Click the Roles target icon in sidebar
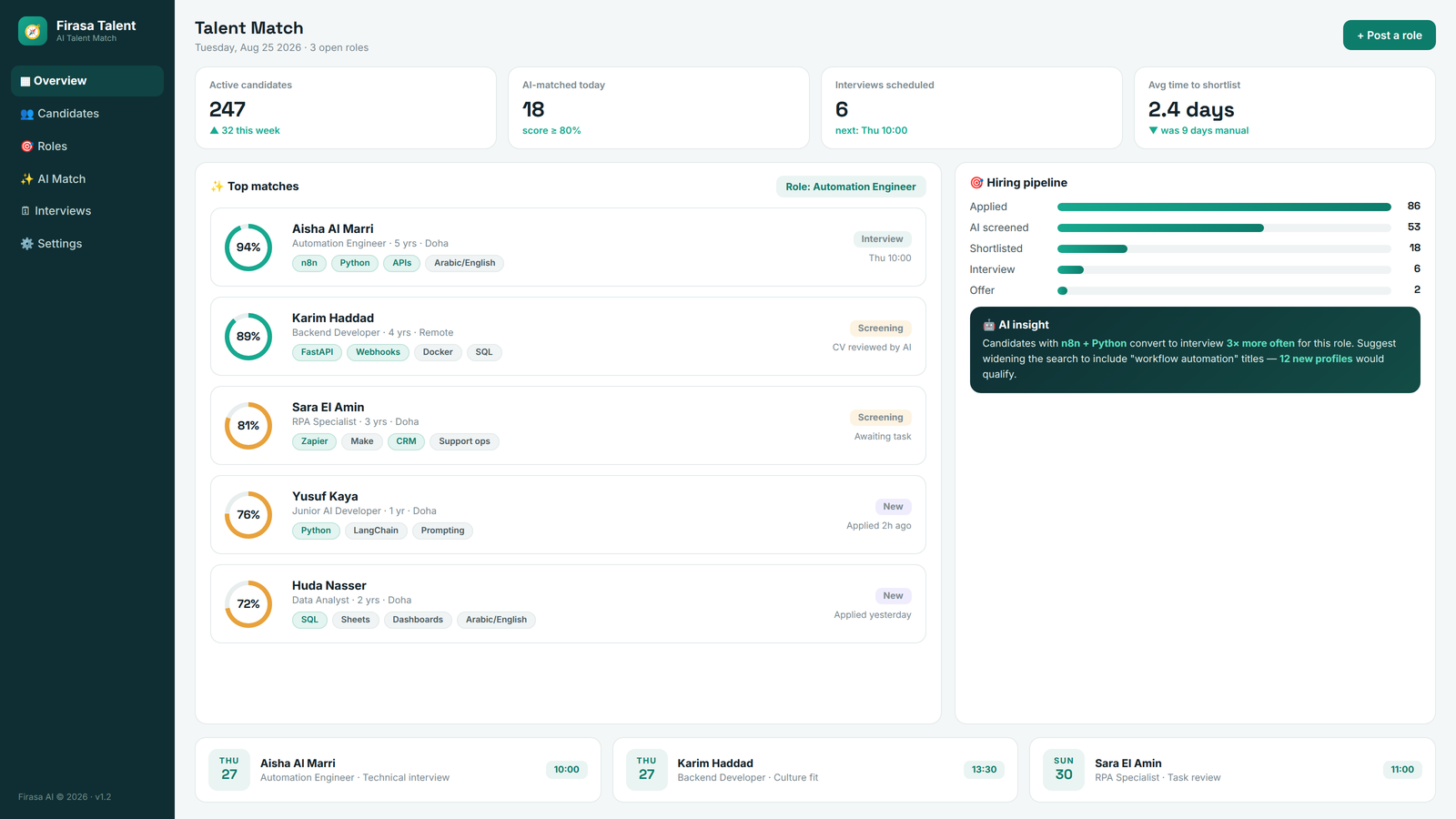The width and height of the screenshot is (1456, 819). pyautogui.click(x=26, y=147)
